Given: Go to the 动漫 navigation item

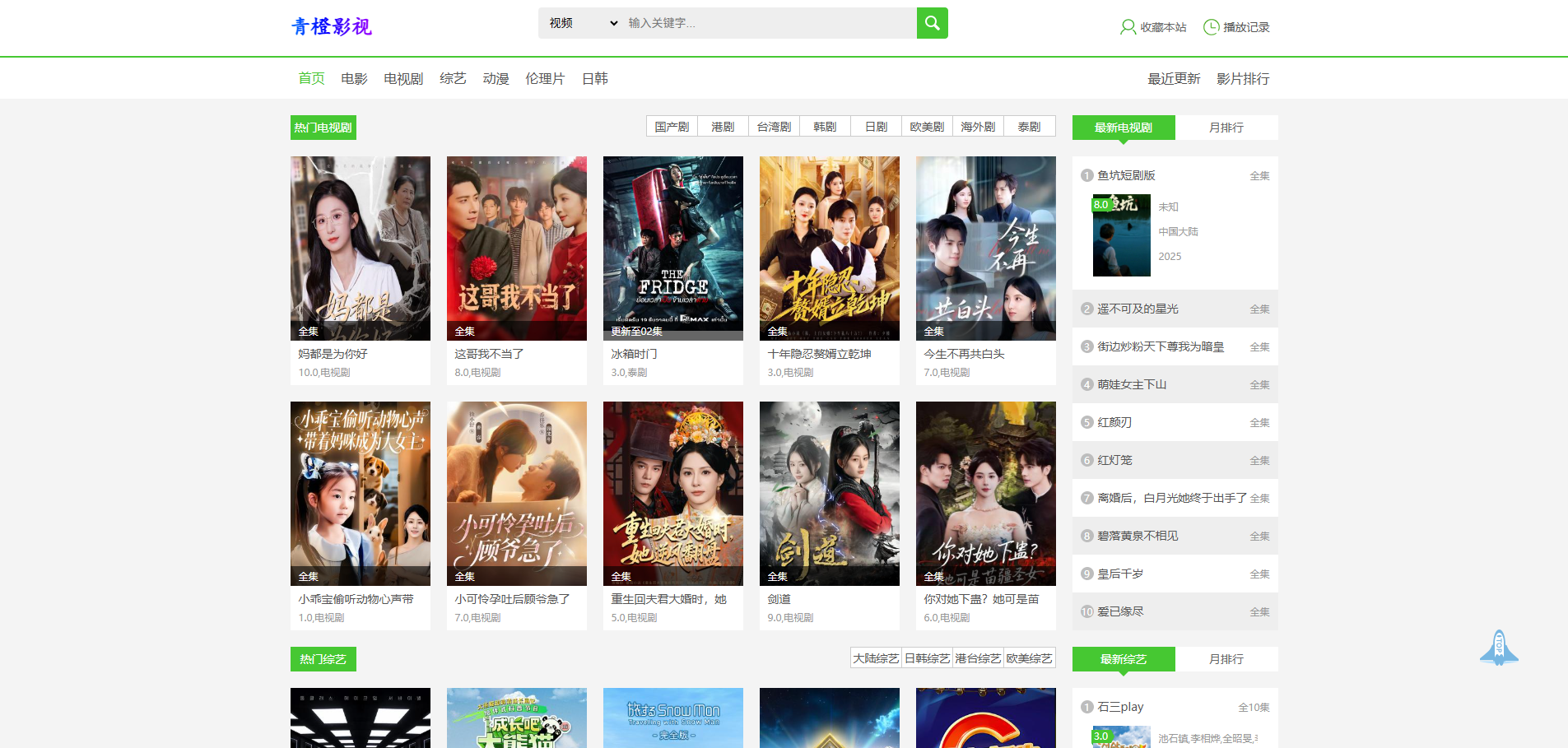Looking at the screenshot, I should pyautogui.click(x=496, y=79).
